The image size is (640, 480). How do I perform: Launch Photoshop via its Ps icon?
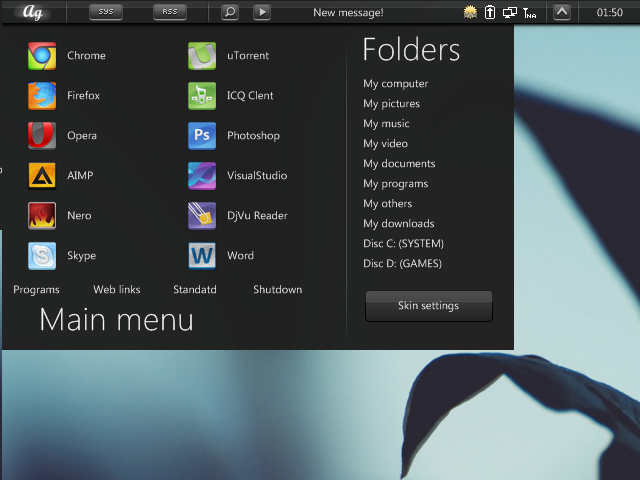point(202,136)
